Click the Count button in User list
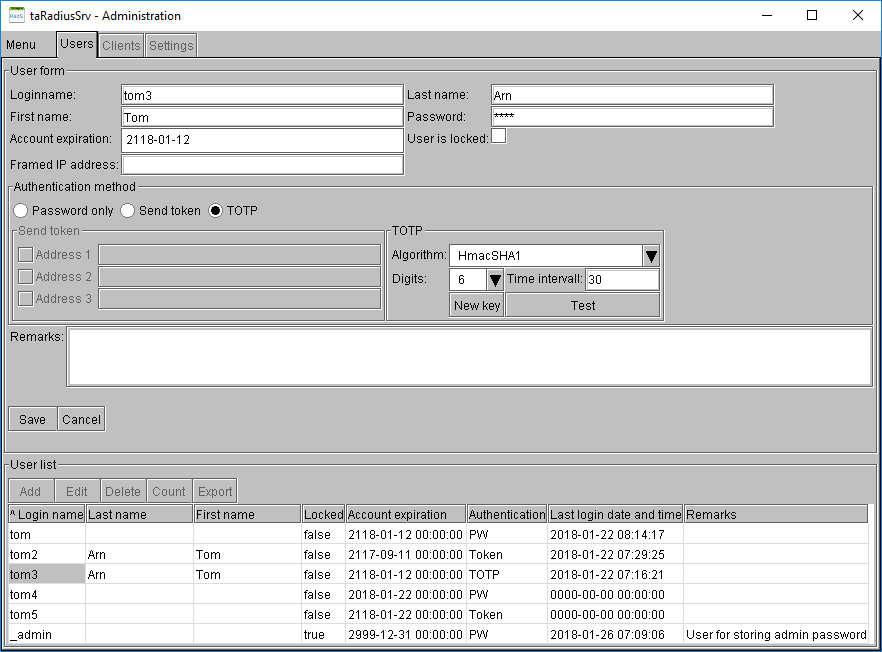 [169, 491]
